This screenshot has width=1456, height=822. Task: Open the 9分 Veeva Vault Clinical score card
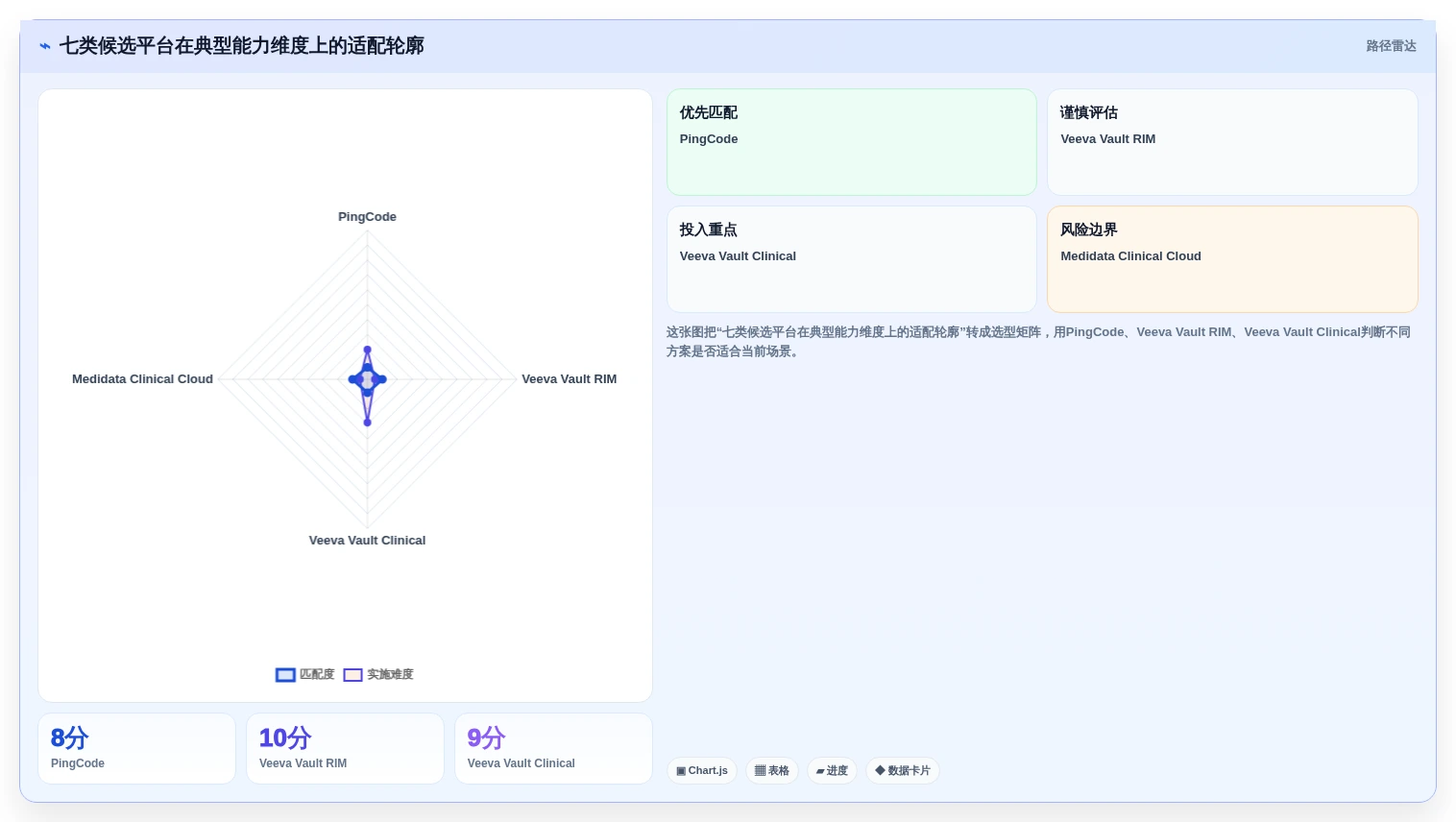pos(553,749)
